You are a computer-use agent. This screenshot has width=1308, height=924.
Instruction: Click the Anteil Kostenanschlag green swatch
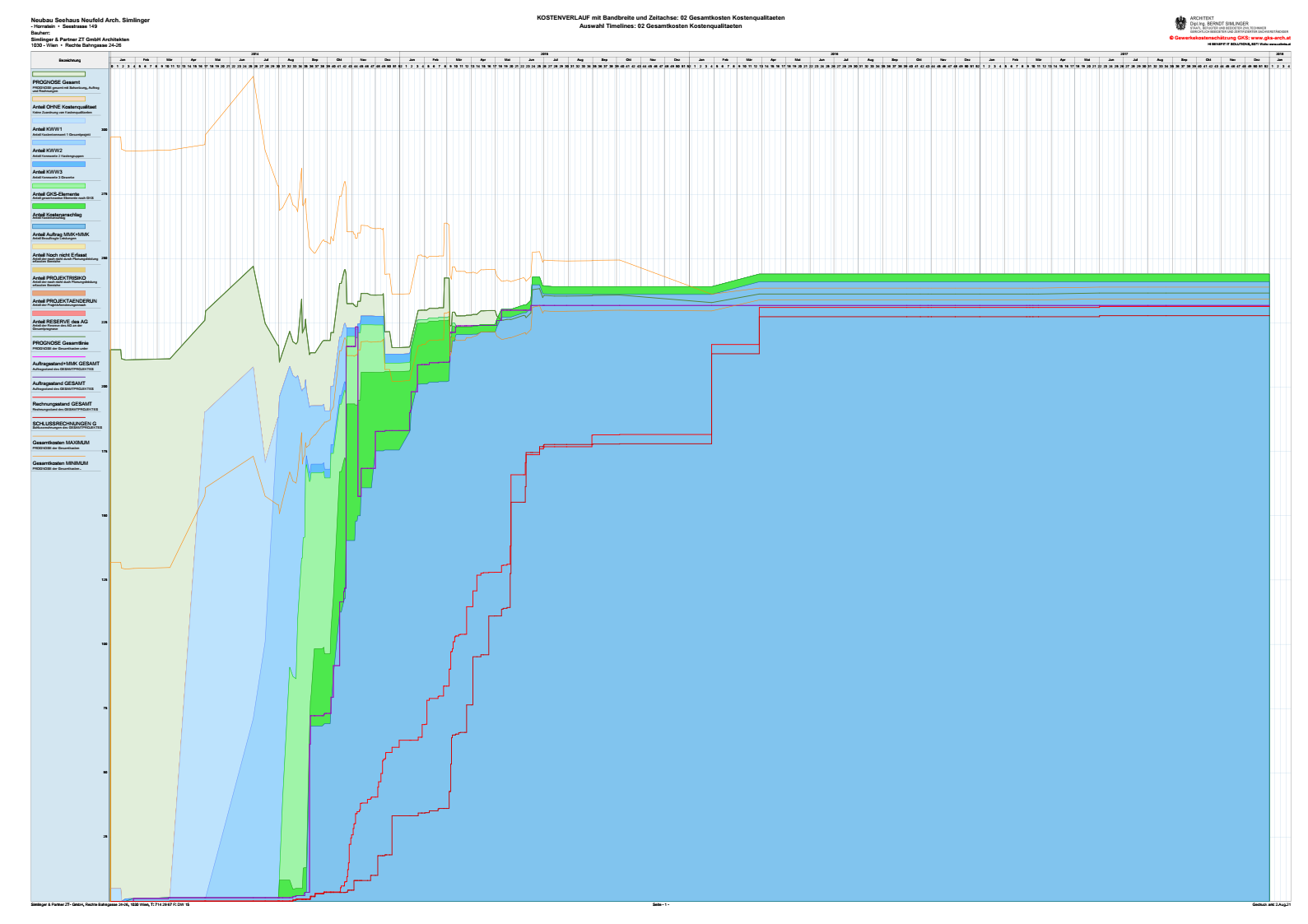point(58,207)
